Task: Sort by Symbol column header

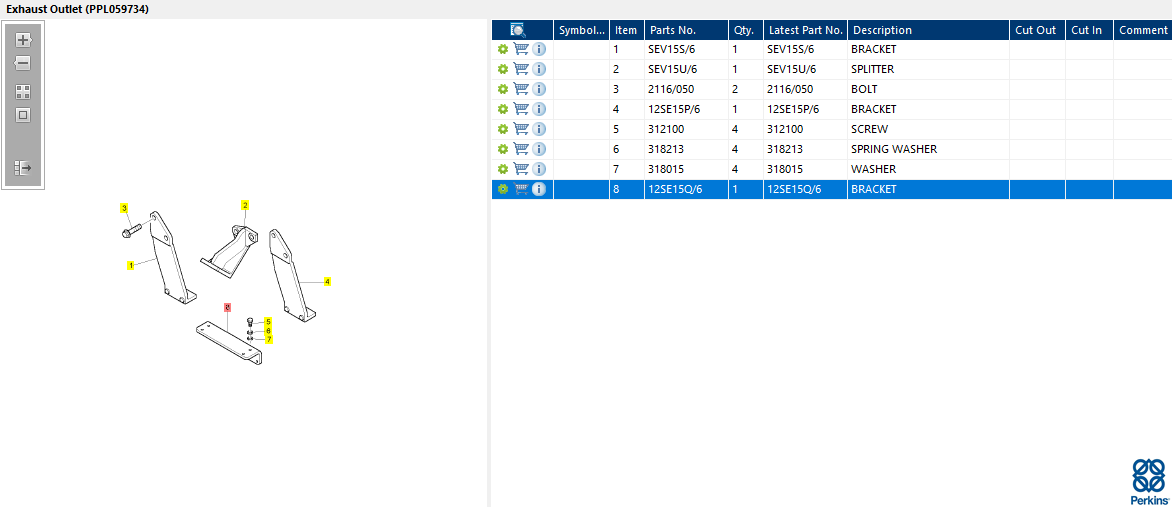Action: pos(582,30)
